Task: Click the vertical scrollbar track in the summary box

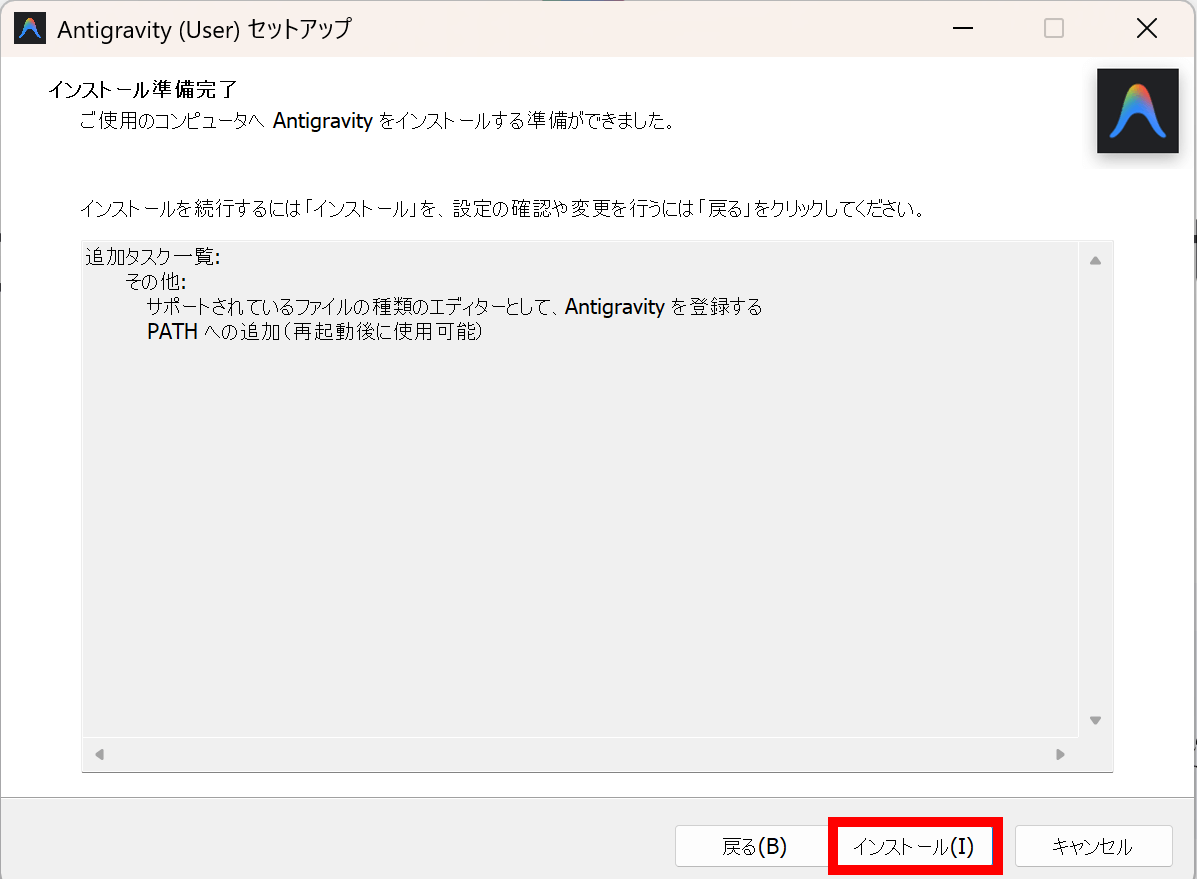Action: point(1095,490)
